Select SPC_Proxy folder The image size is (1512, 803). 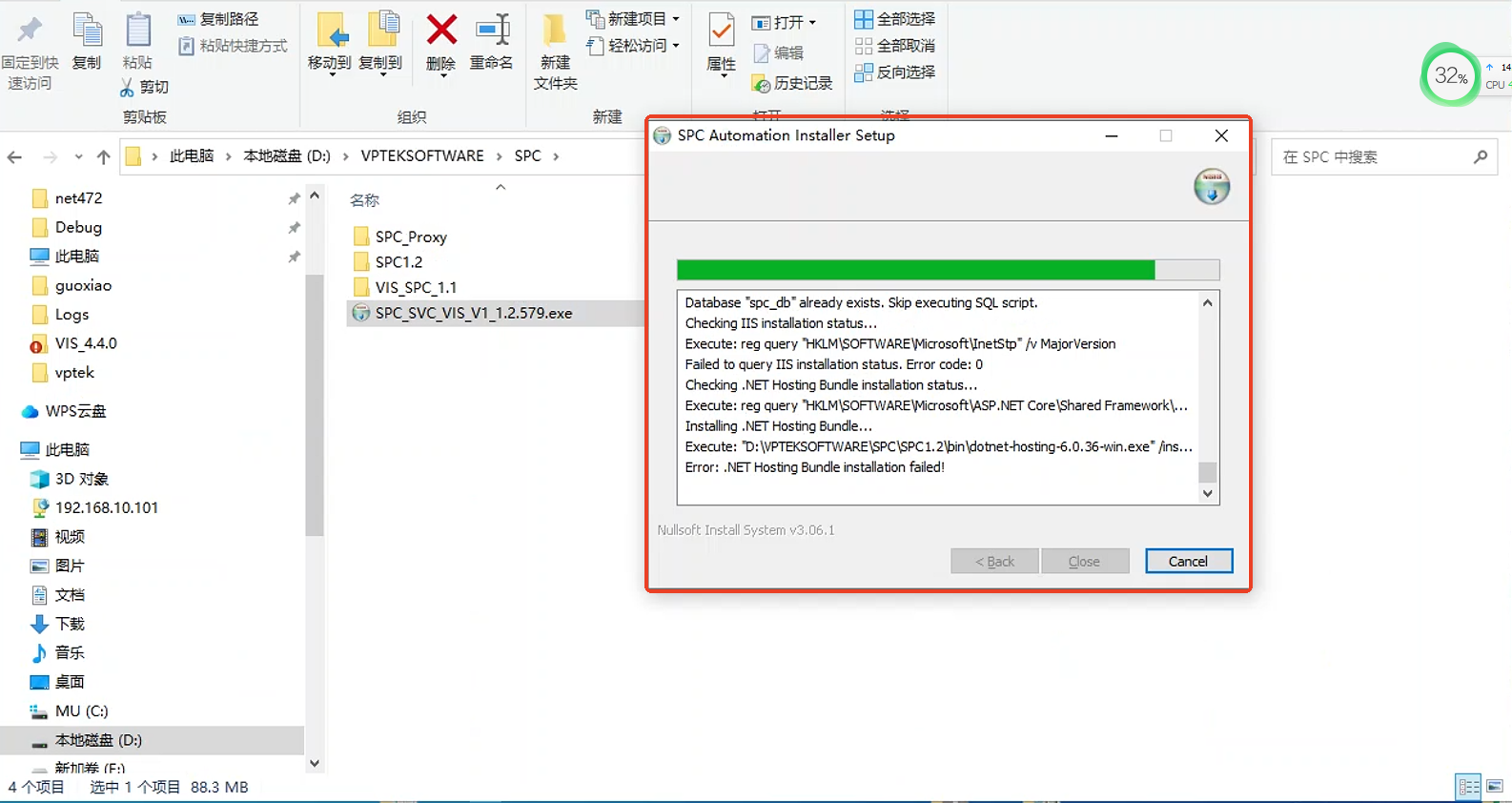tap(411, 237)
